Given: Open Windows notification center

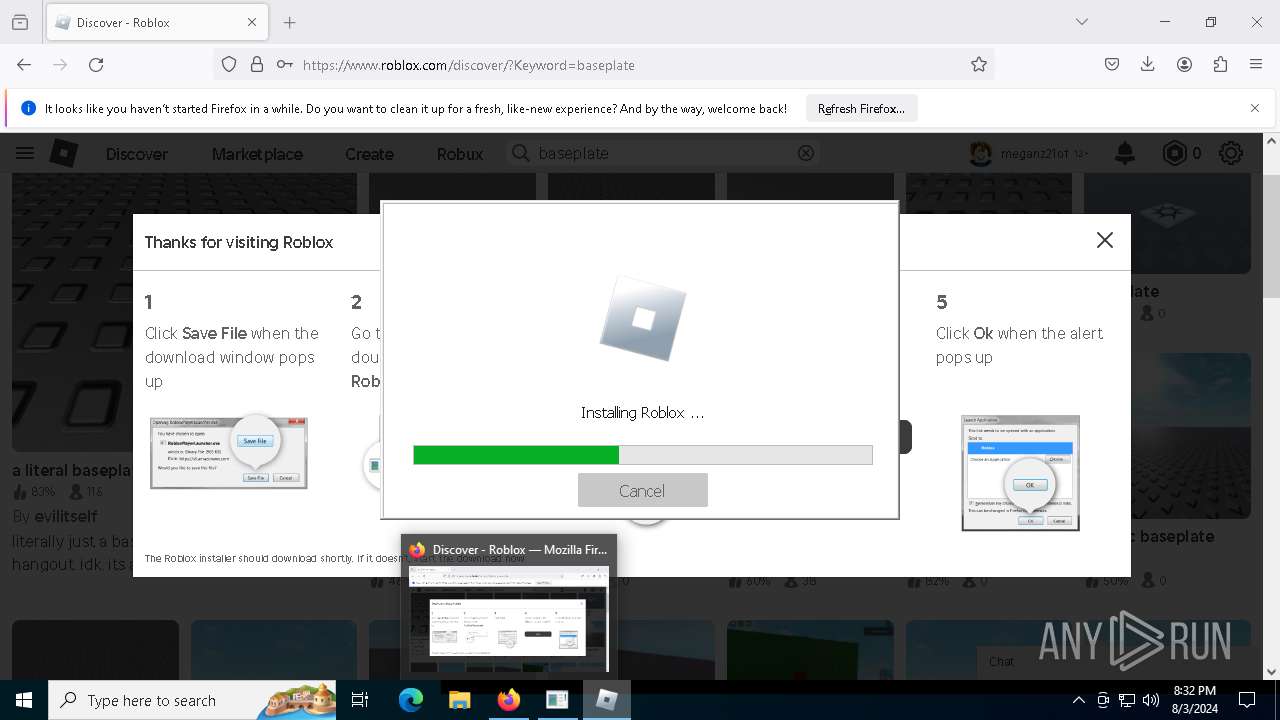Looking at the screenshot, I should pyautogui.click(x=1247, y=700).
